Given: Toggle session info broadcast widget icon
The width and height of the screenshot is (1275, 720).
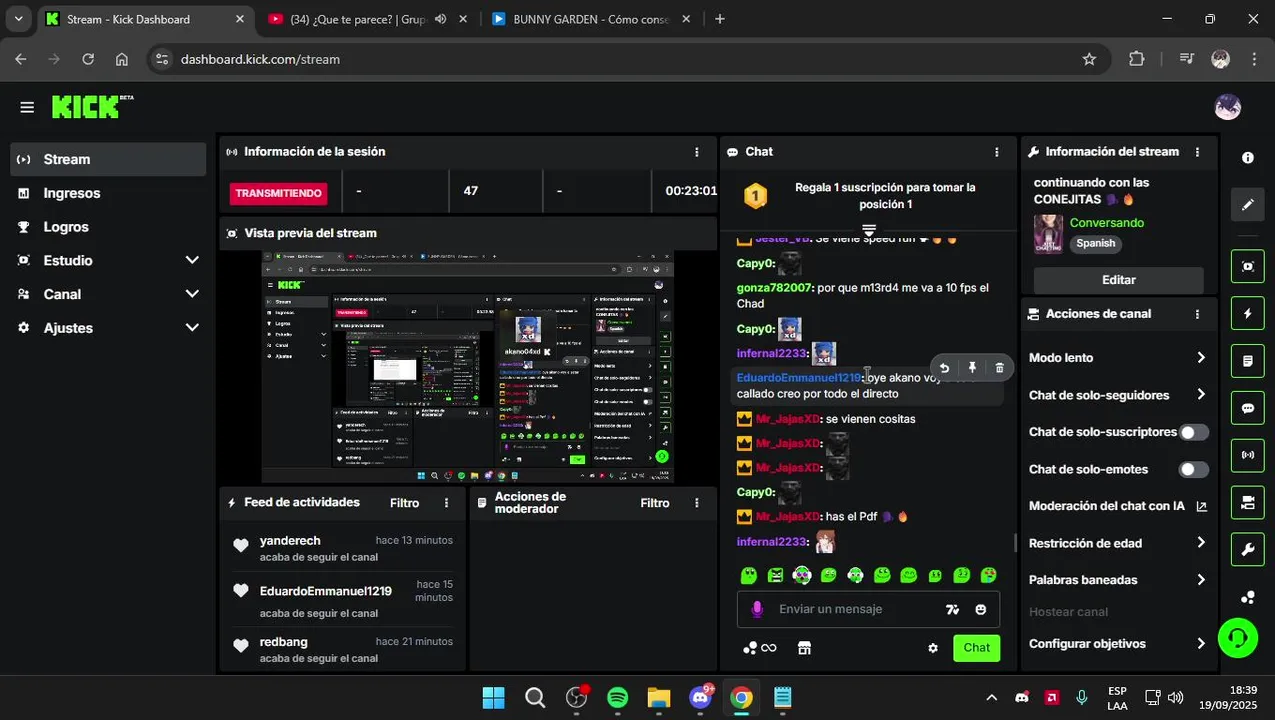Looking at the screenshot, I should coord(1248,455).
